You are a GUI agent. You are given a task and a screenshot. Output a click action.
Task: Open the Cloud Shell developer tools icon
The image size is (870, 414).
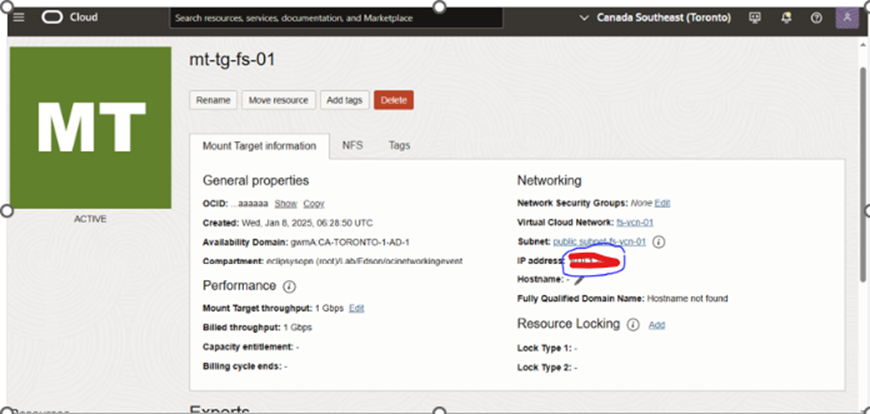755,18
